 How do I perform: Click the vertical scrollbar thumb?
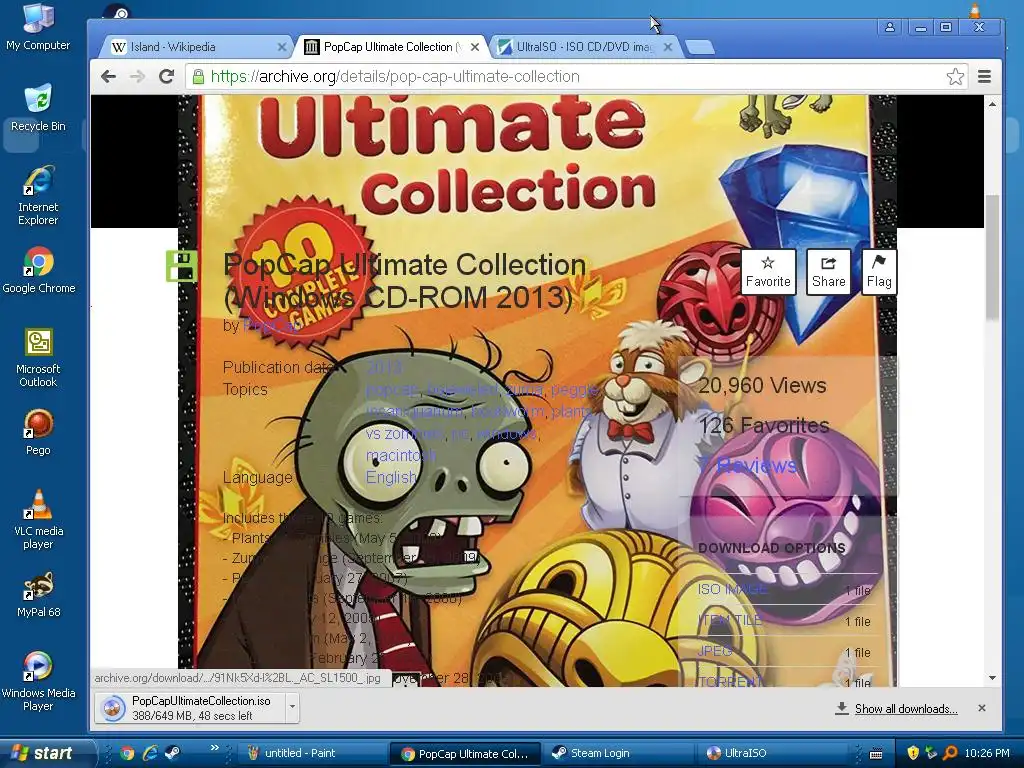tap(992, 257)
